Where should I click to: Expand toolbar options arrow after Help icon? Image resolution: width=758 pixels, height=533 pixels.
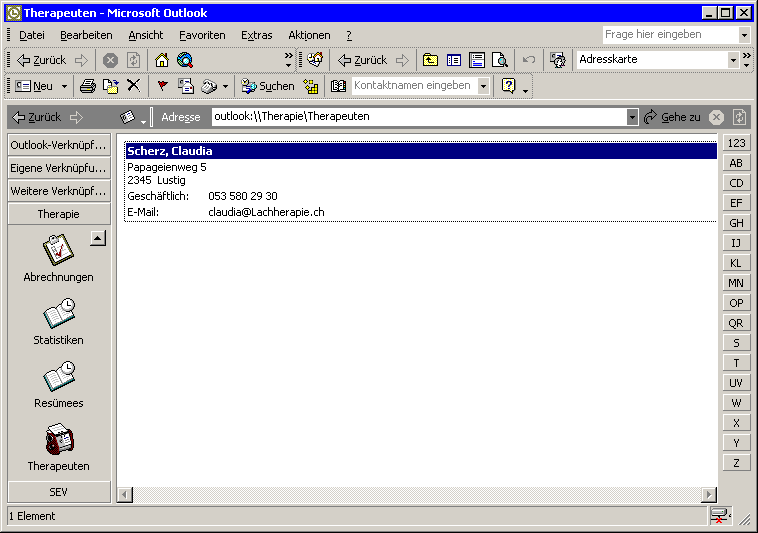(x=525, y=90)
